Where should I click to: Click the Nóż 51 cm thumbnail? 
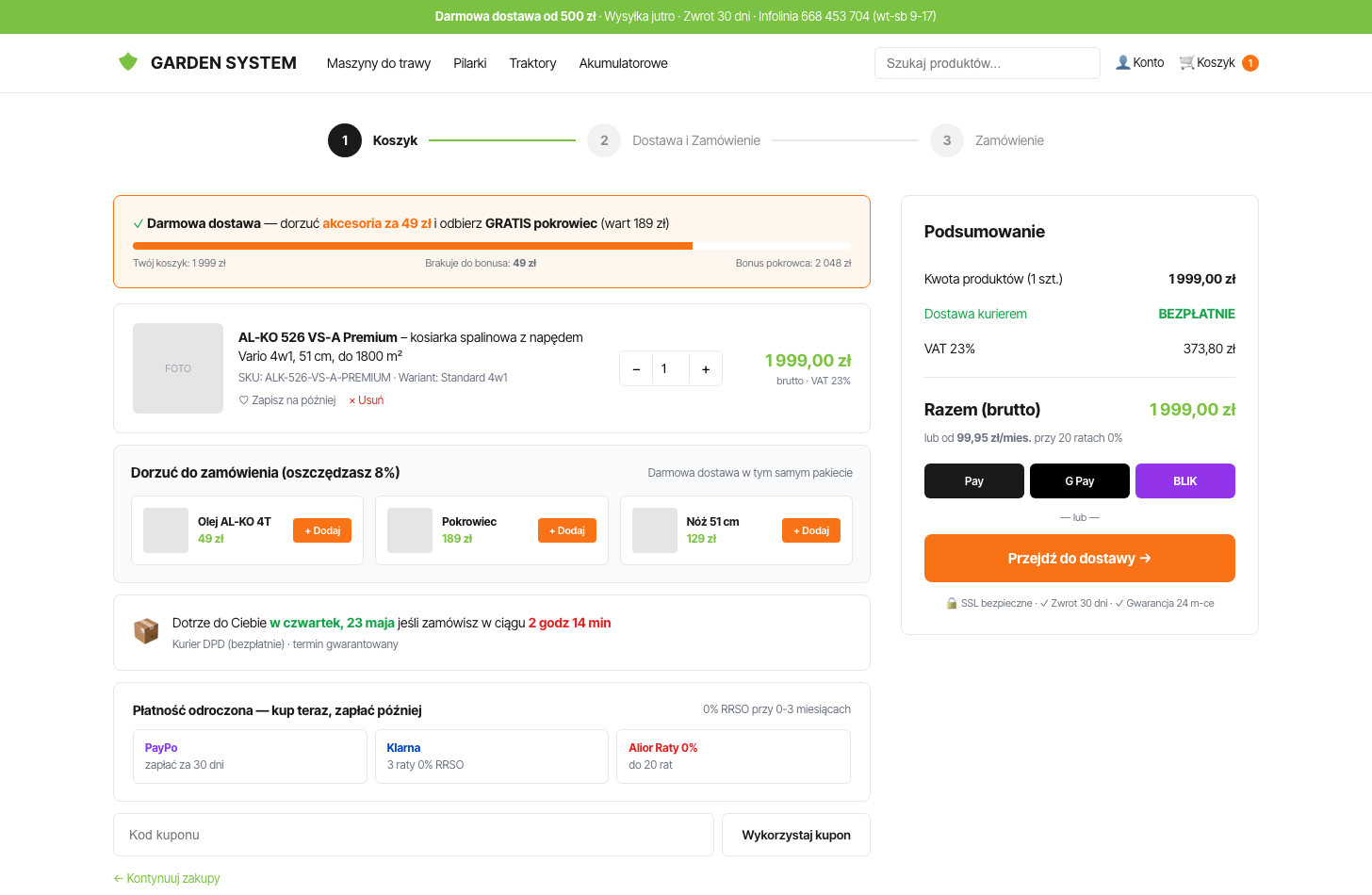coord(655,530)
